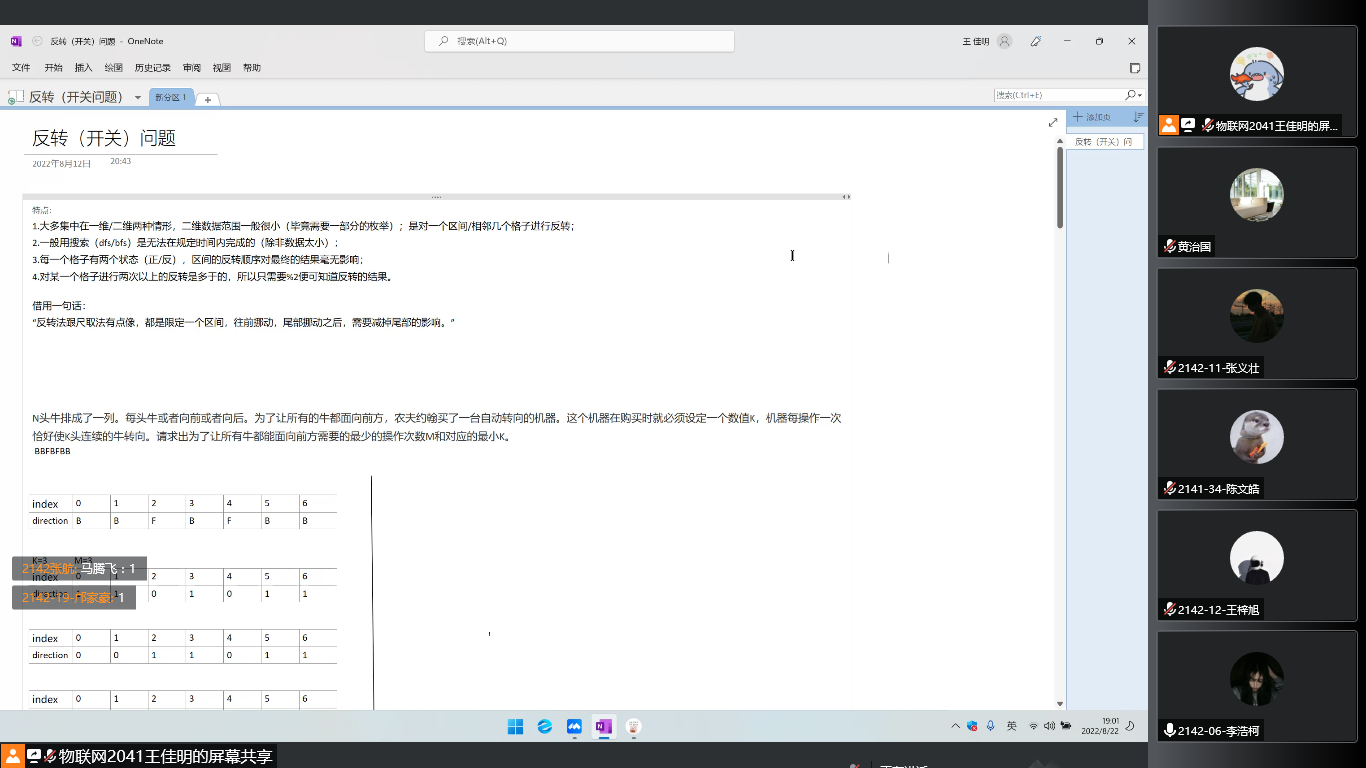Open the pen/ink mode icon in title bar
This screenshot has width=1366, height=768.
1036,41
